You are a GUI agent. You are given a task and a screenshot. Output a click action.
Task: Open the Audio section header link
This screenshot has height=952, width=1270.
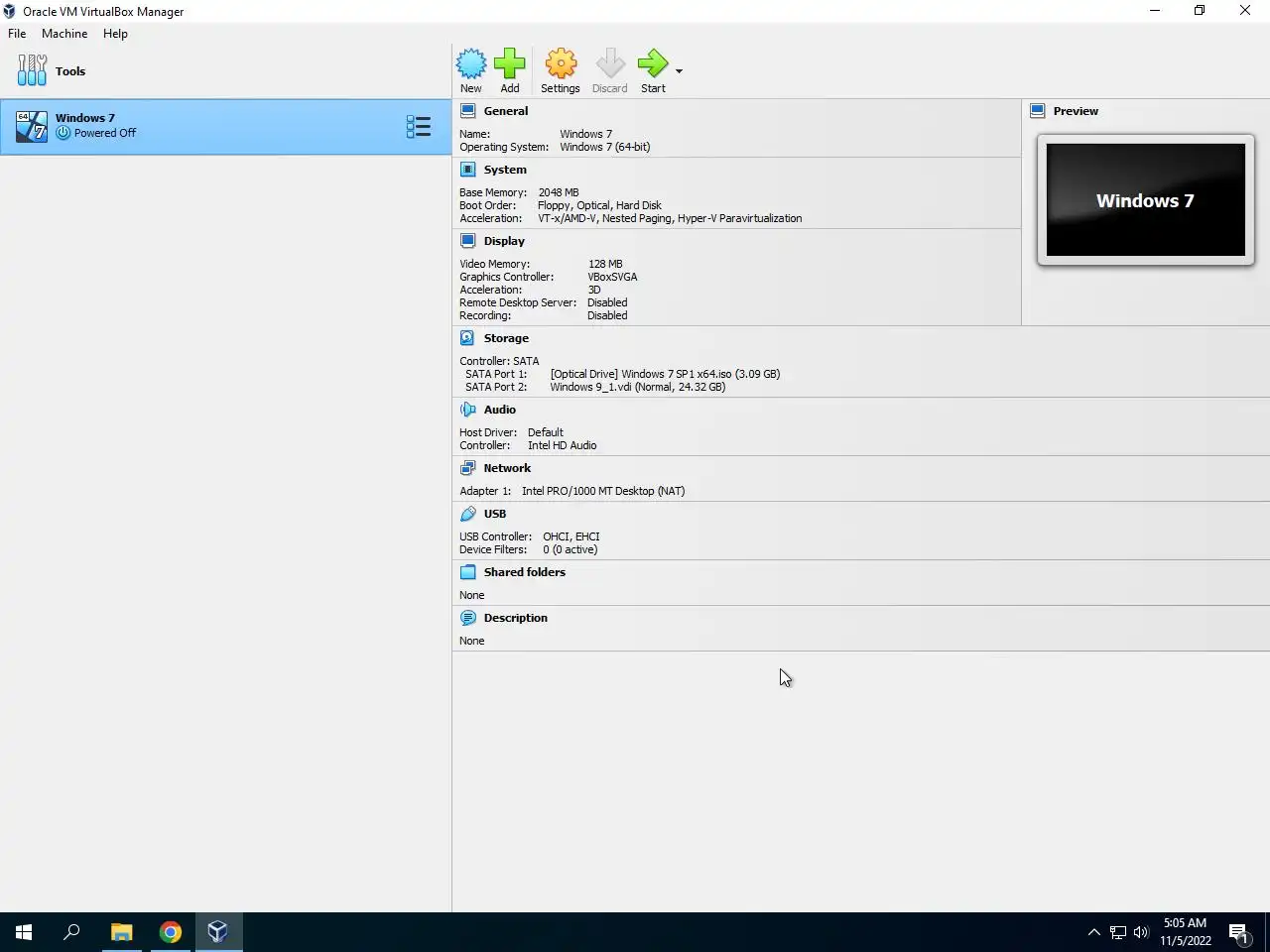(500, 410)
